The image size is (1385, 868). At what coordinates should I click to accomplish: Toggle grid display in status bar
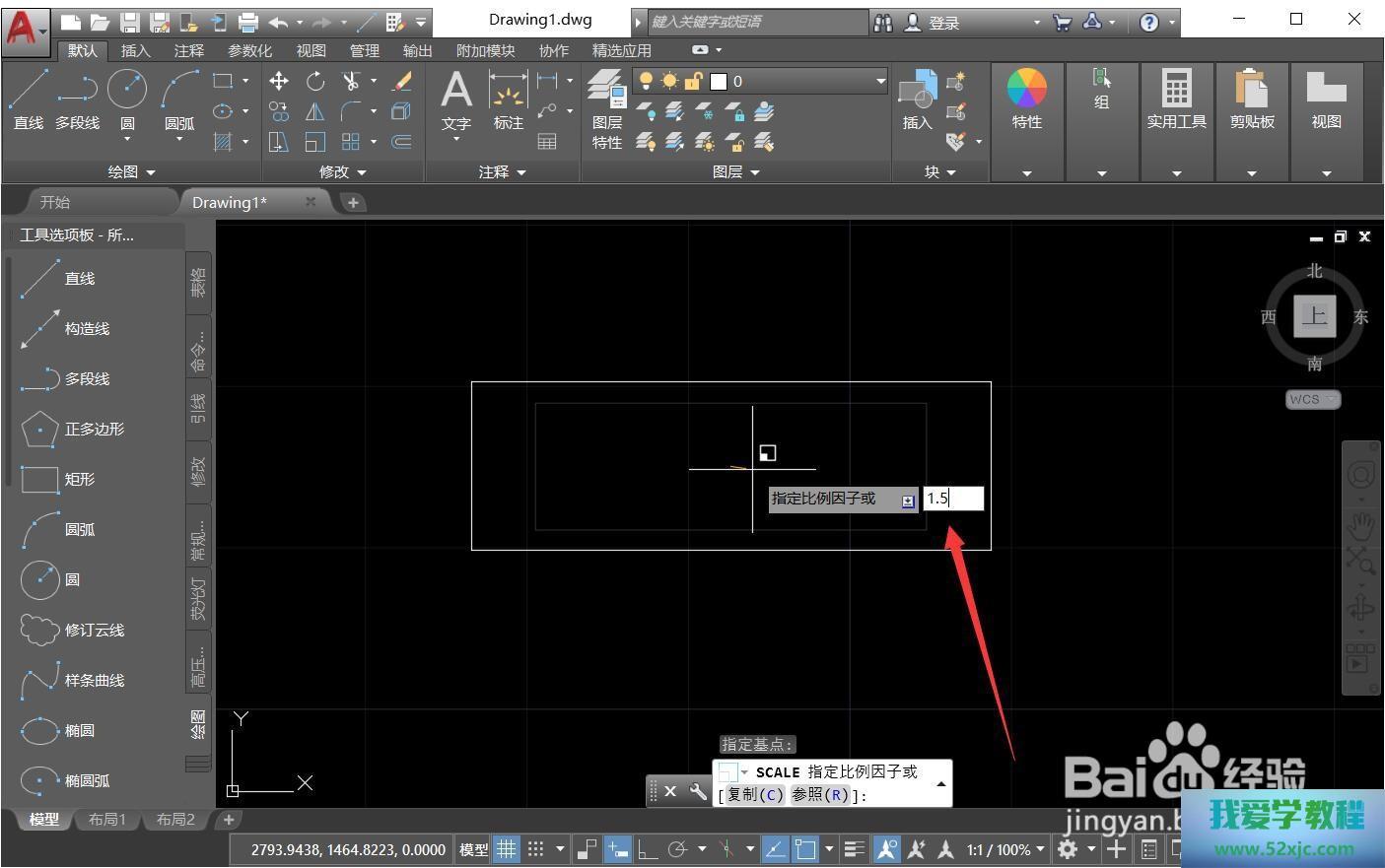coord(506,849)
